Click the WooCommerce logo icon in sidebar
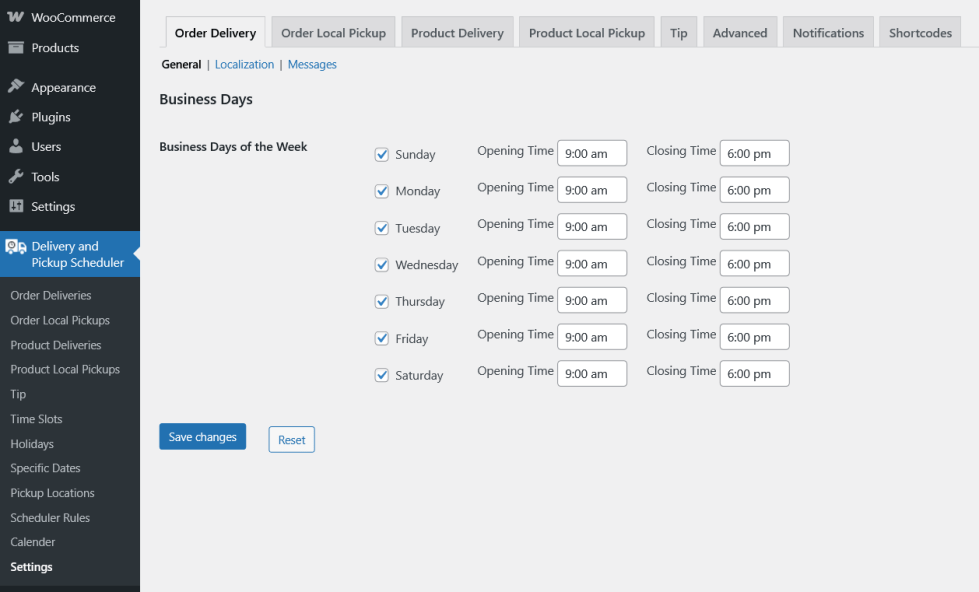 16,17
